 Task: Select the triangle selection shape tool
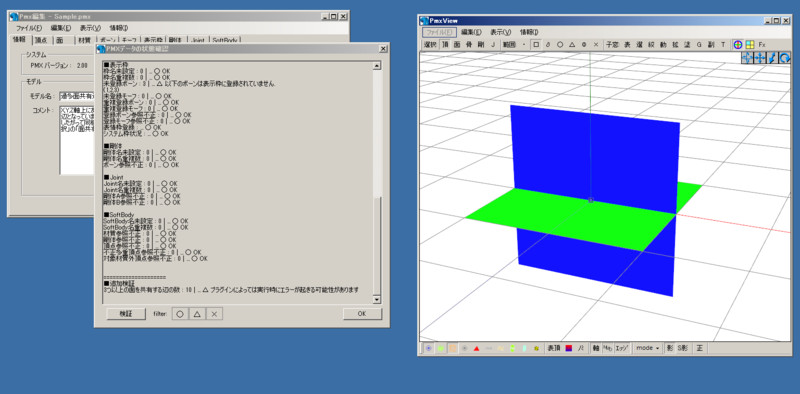[x=572, y=44]
